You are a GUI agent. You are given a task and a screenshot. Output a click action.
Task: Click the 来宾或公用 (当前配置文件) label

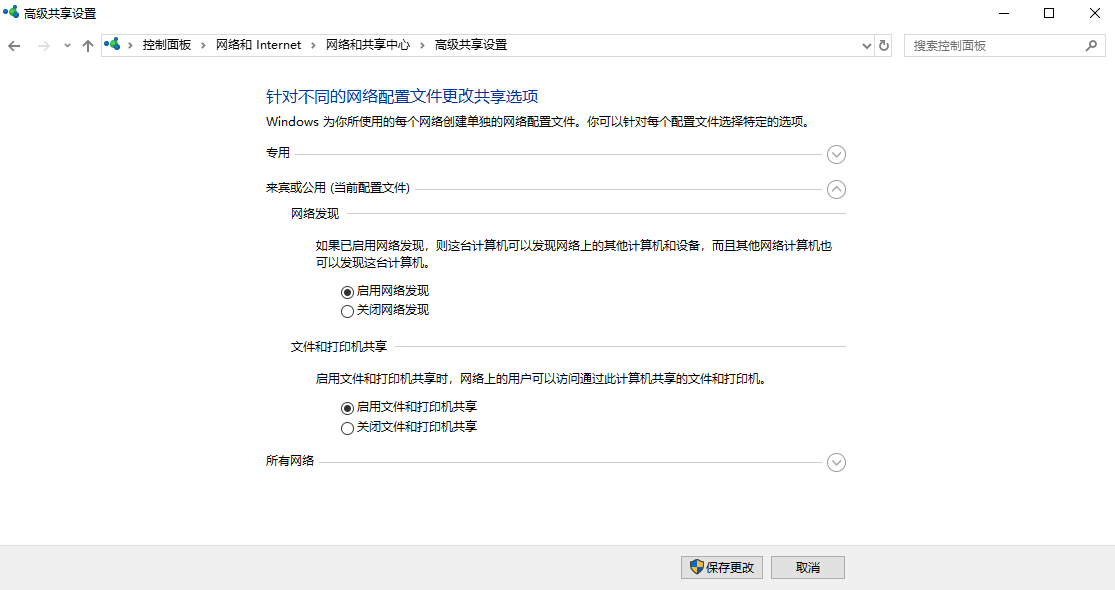(x=338, y=188)
